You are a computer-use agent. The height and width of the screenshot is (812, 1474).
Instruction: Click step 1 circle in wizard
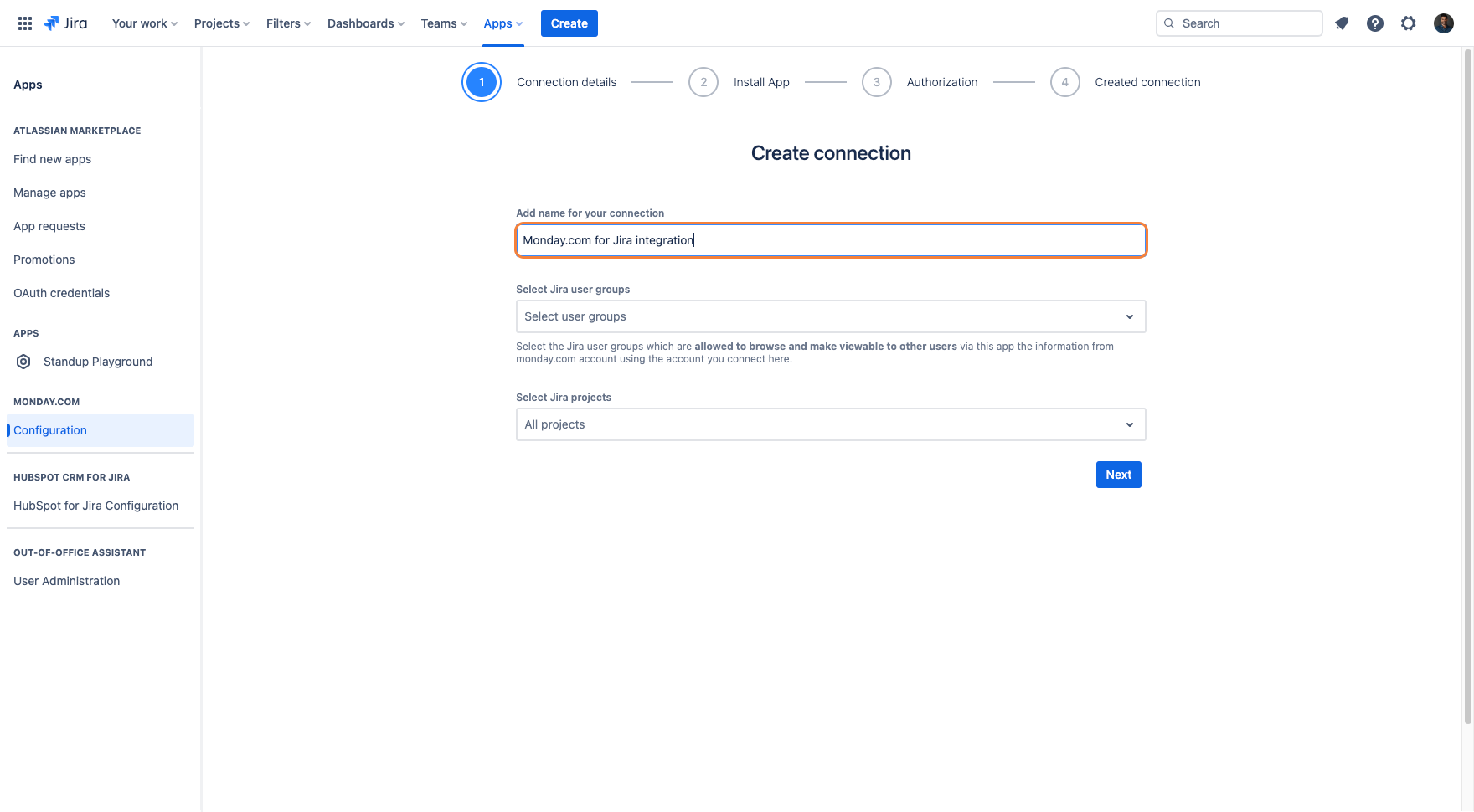pyautogui.click(x=482, y=82)
